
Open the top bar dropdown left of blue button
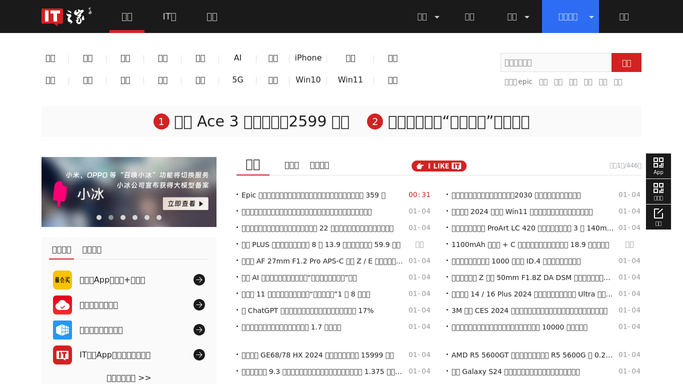coord(517,17)
